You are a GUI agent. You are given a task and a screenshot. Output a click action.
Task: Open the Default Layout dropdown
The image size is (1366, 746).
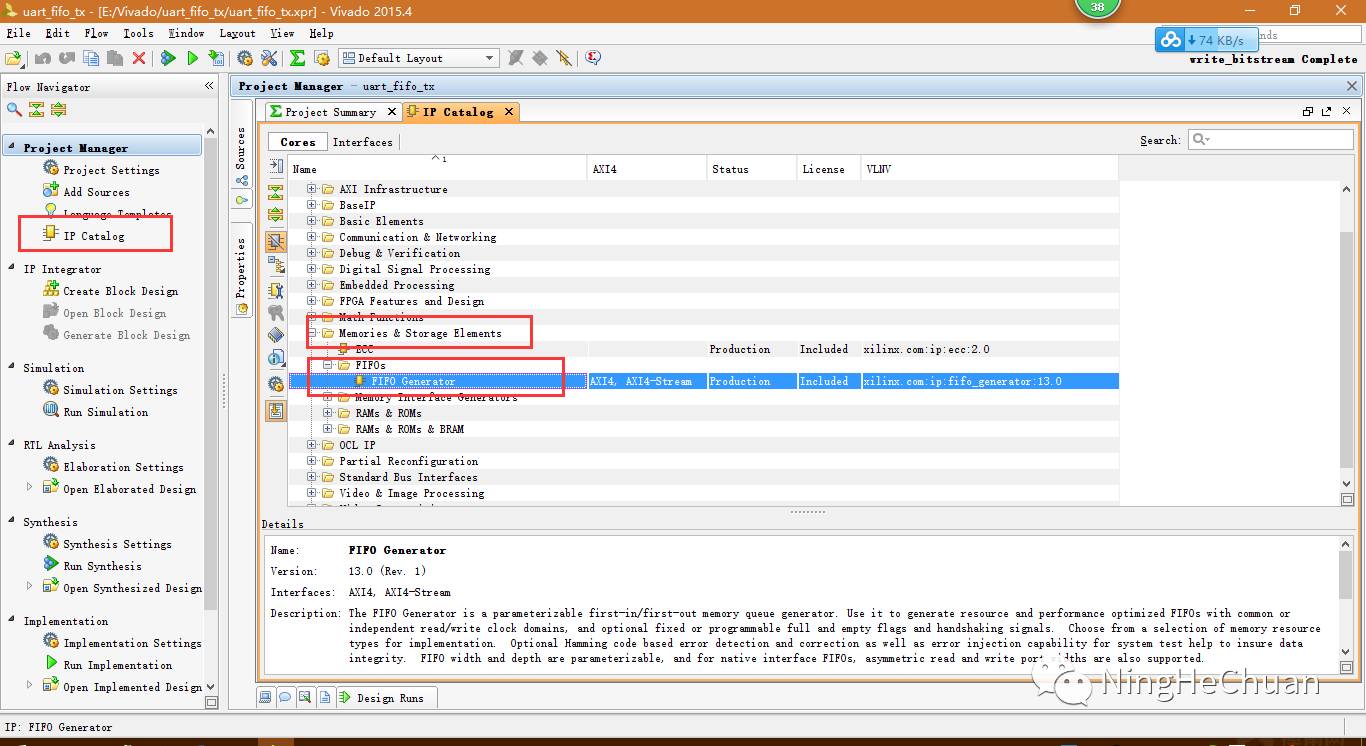418,58
